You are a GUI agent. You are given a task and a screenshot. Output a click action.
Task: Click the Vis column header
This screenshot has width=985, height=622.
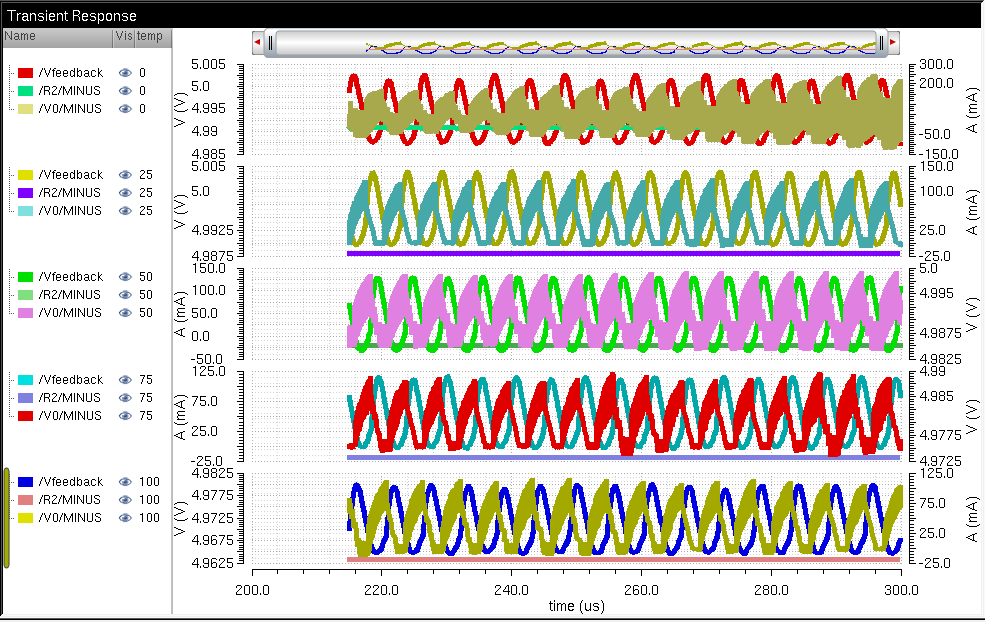pos(123,36)
